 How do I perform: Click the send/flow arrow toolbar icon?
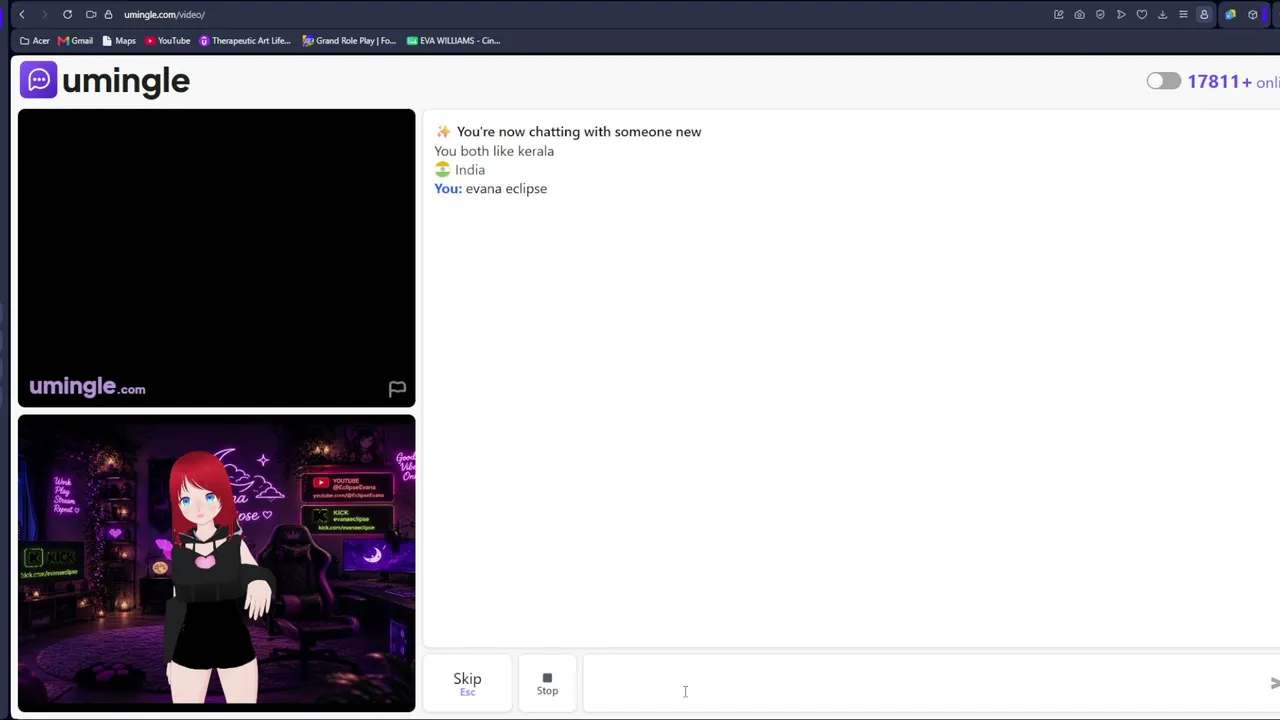point(1121,14)
